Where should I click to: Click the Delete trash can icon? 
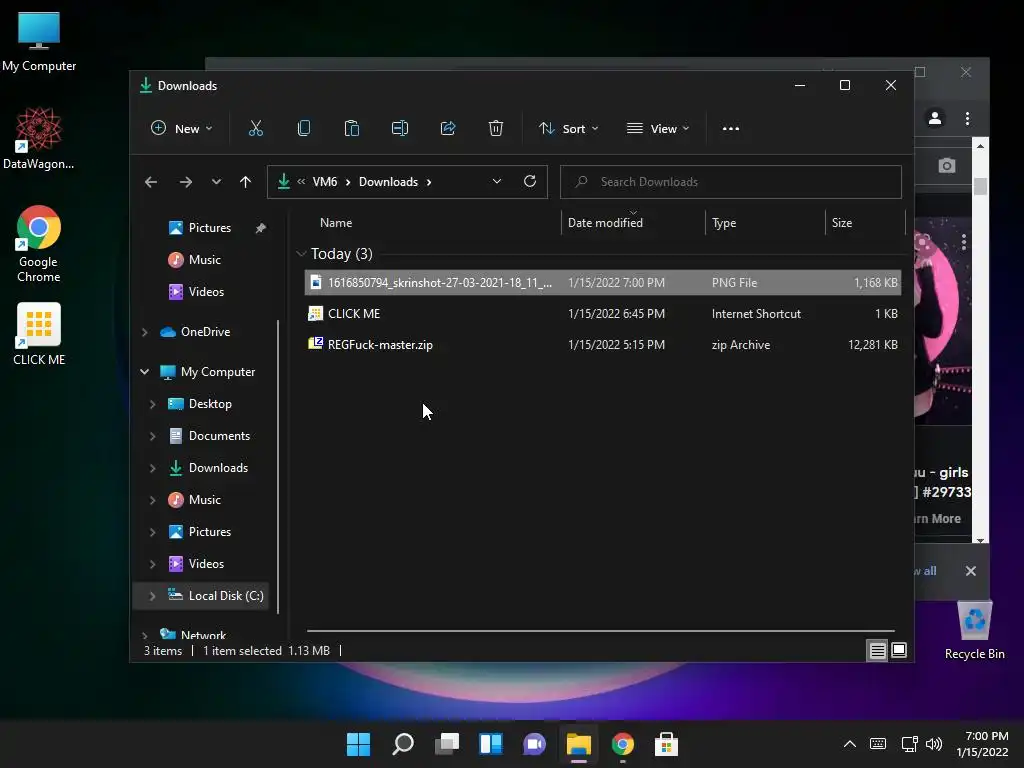496,129
